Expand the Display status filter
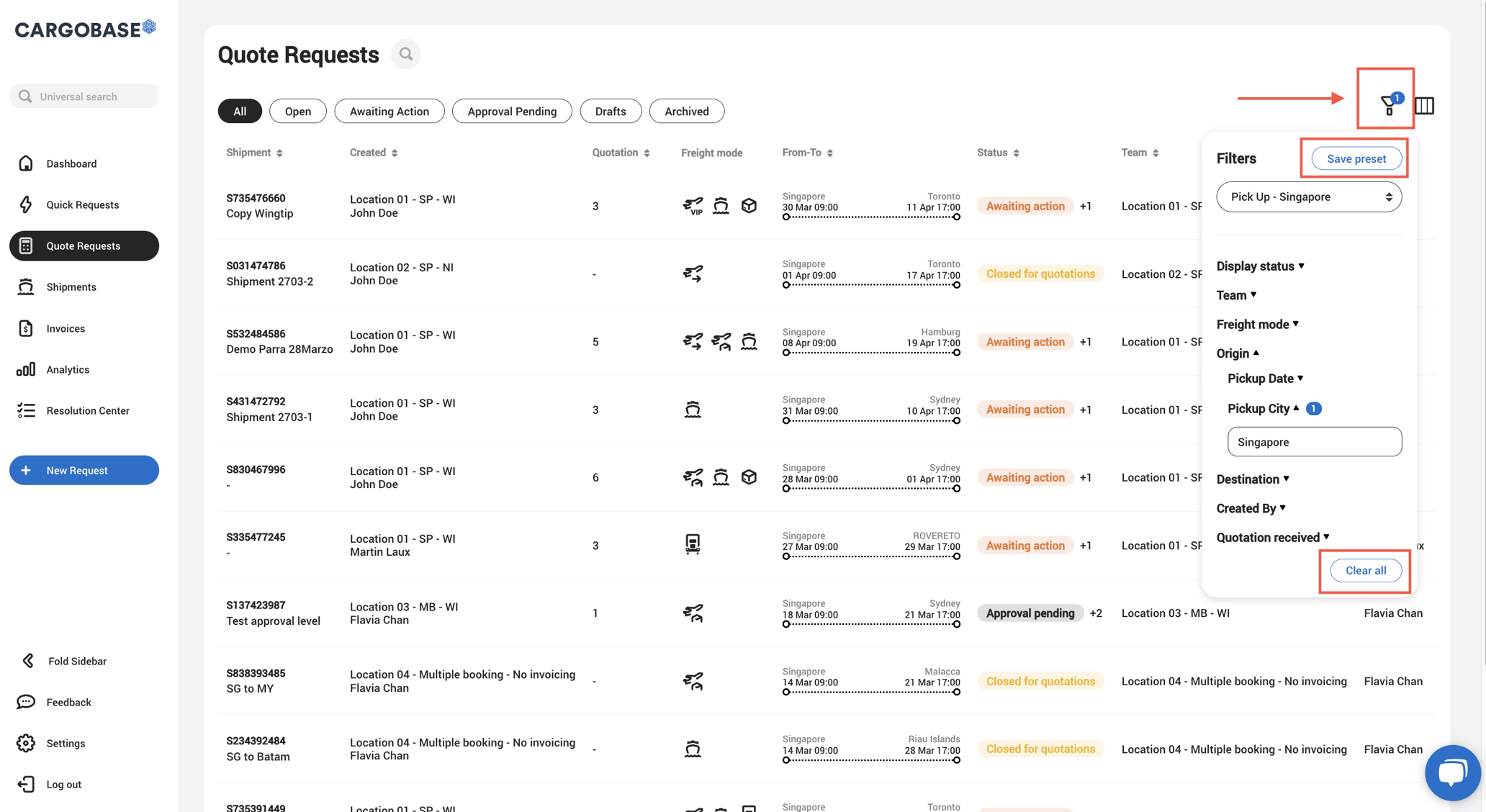1486x812 pixels. click(x=1260, y=266)
